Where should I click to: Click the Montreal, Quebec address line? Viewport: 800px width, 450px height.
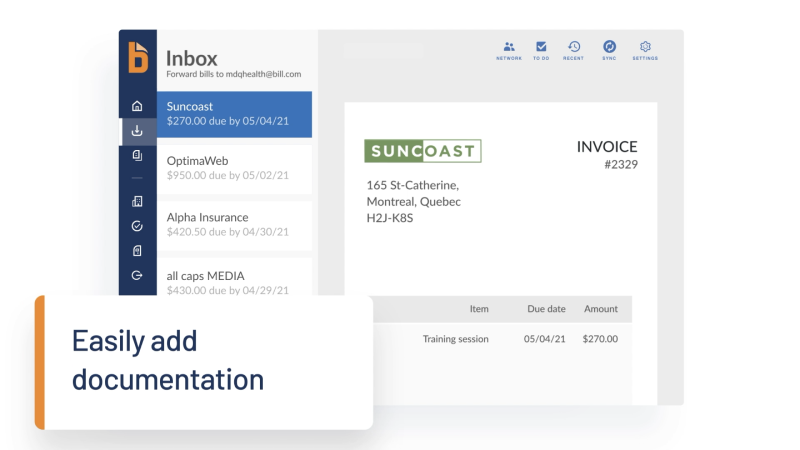tap(414, 202)
